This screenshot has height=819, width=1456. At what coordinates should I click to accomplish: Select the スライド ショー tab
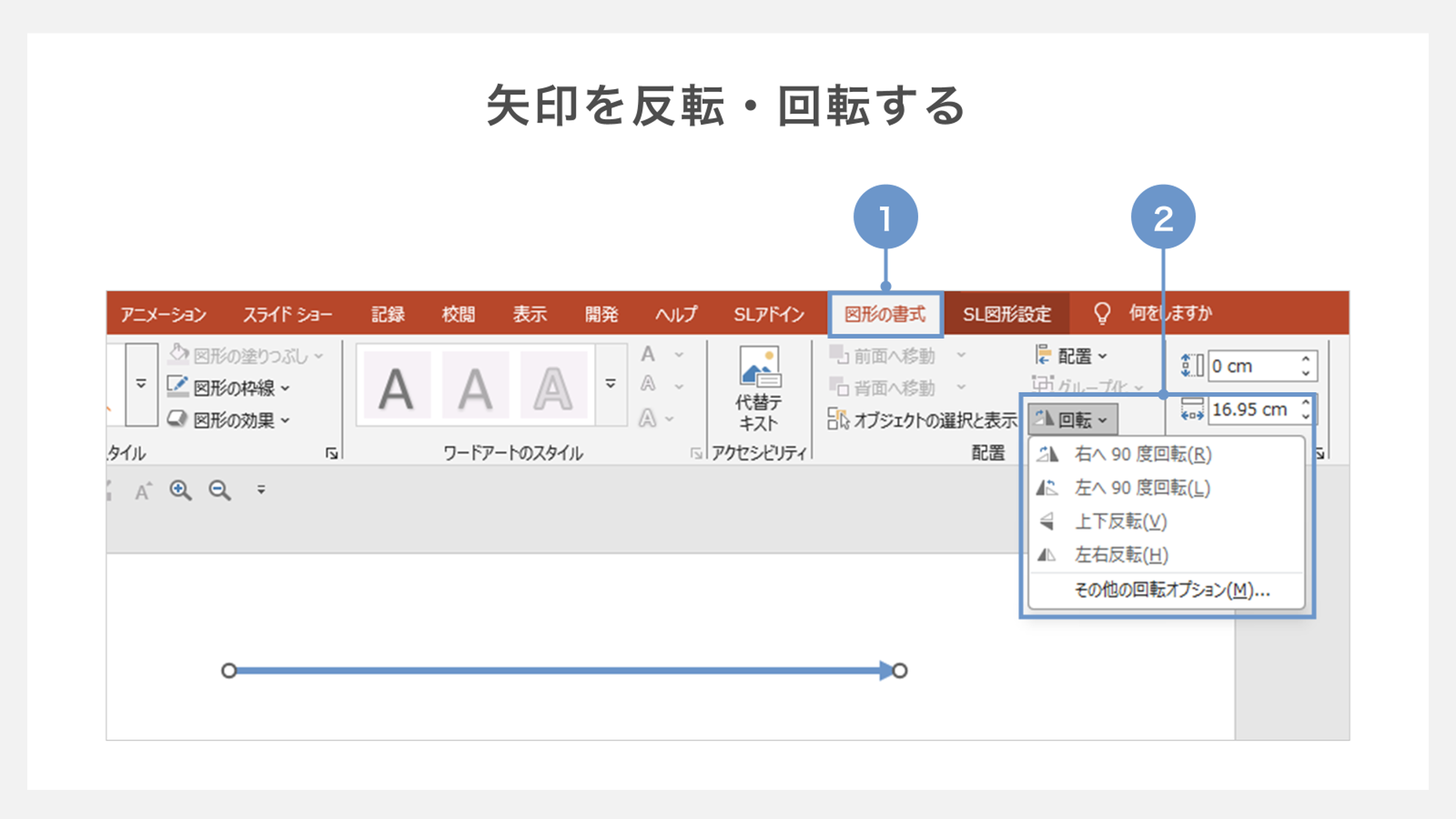(x=287, y=315)
